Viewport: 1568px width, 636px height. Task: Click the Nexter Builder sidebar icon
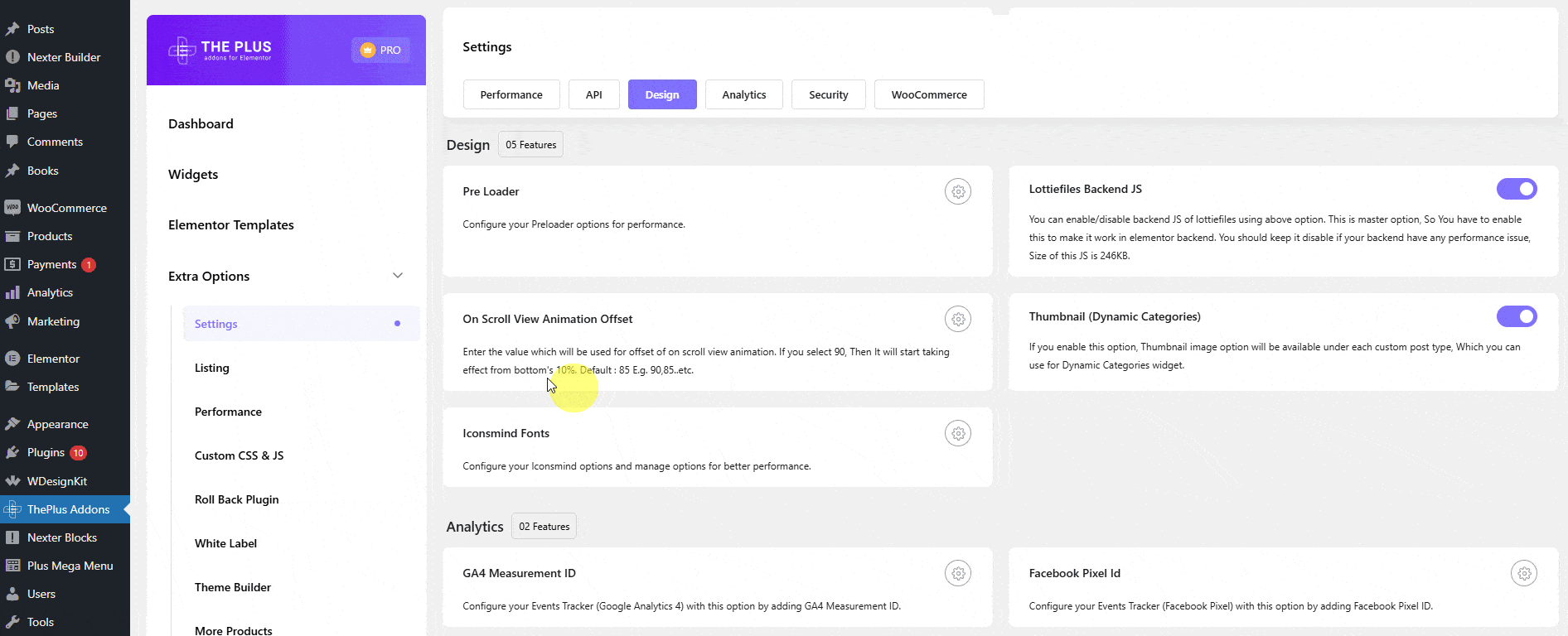(x=12, y=57)
